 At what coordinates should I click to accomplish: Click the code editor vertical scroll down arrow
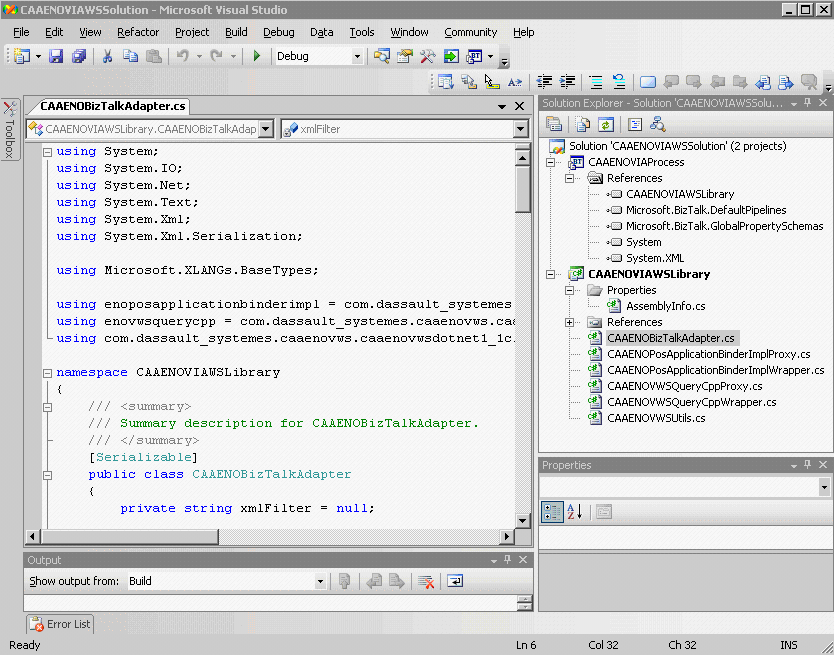pyautogui.click(x=522, y=521)
